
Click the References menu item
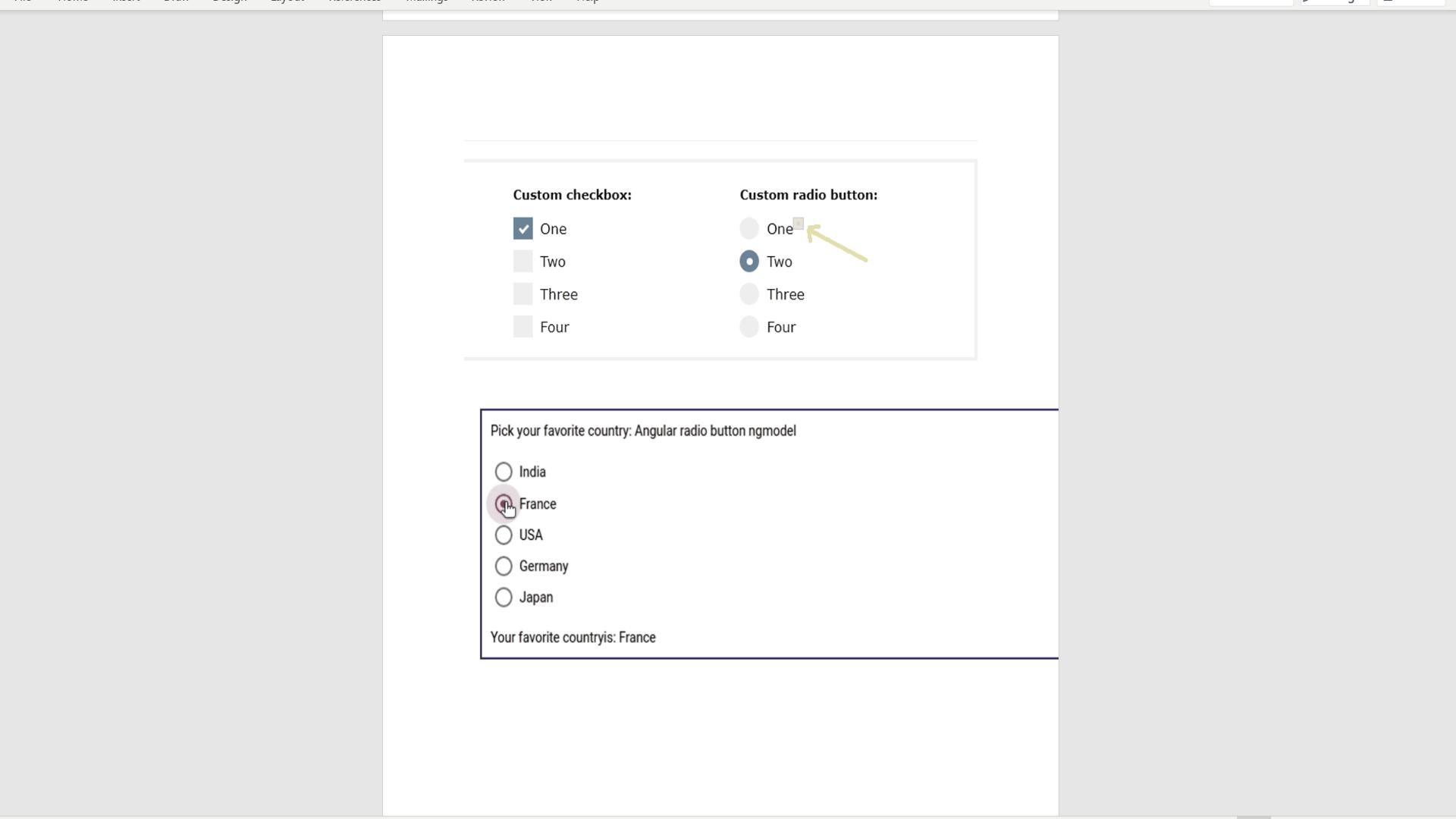click(354, 1)
